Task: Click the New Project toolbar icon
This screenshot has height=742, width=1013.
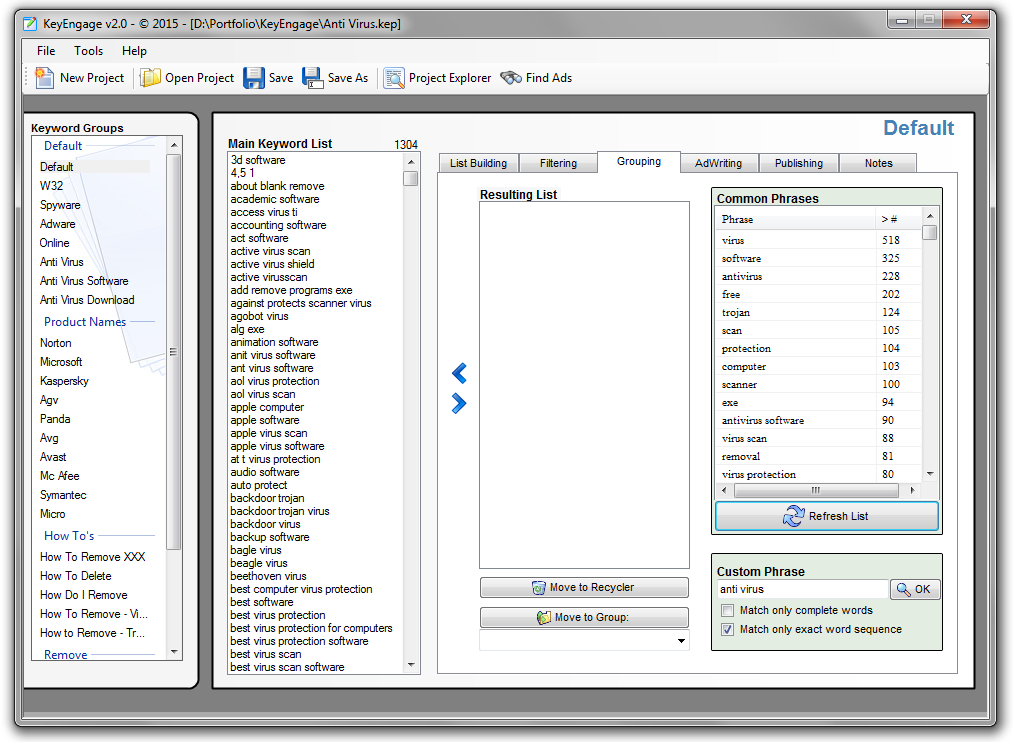Action: click(45, 78)
